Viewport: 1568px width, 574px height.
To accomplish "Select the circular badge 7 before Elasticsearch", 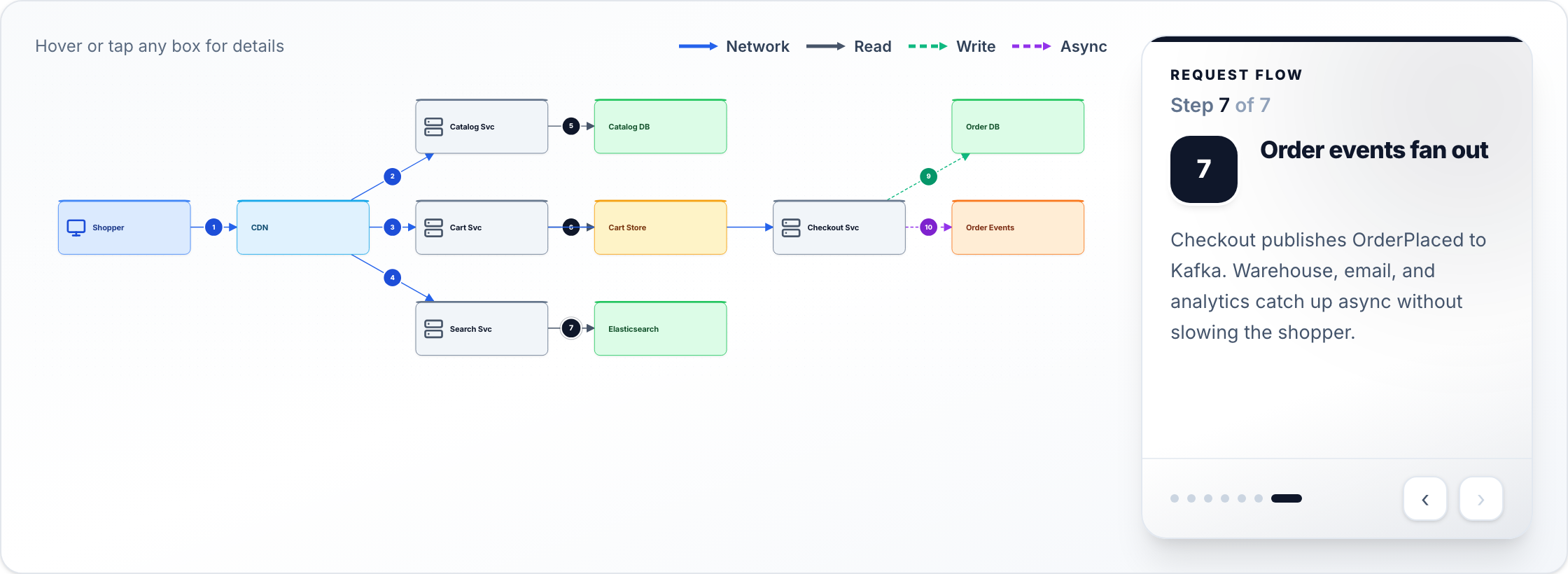I will point(571,328).
